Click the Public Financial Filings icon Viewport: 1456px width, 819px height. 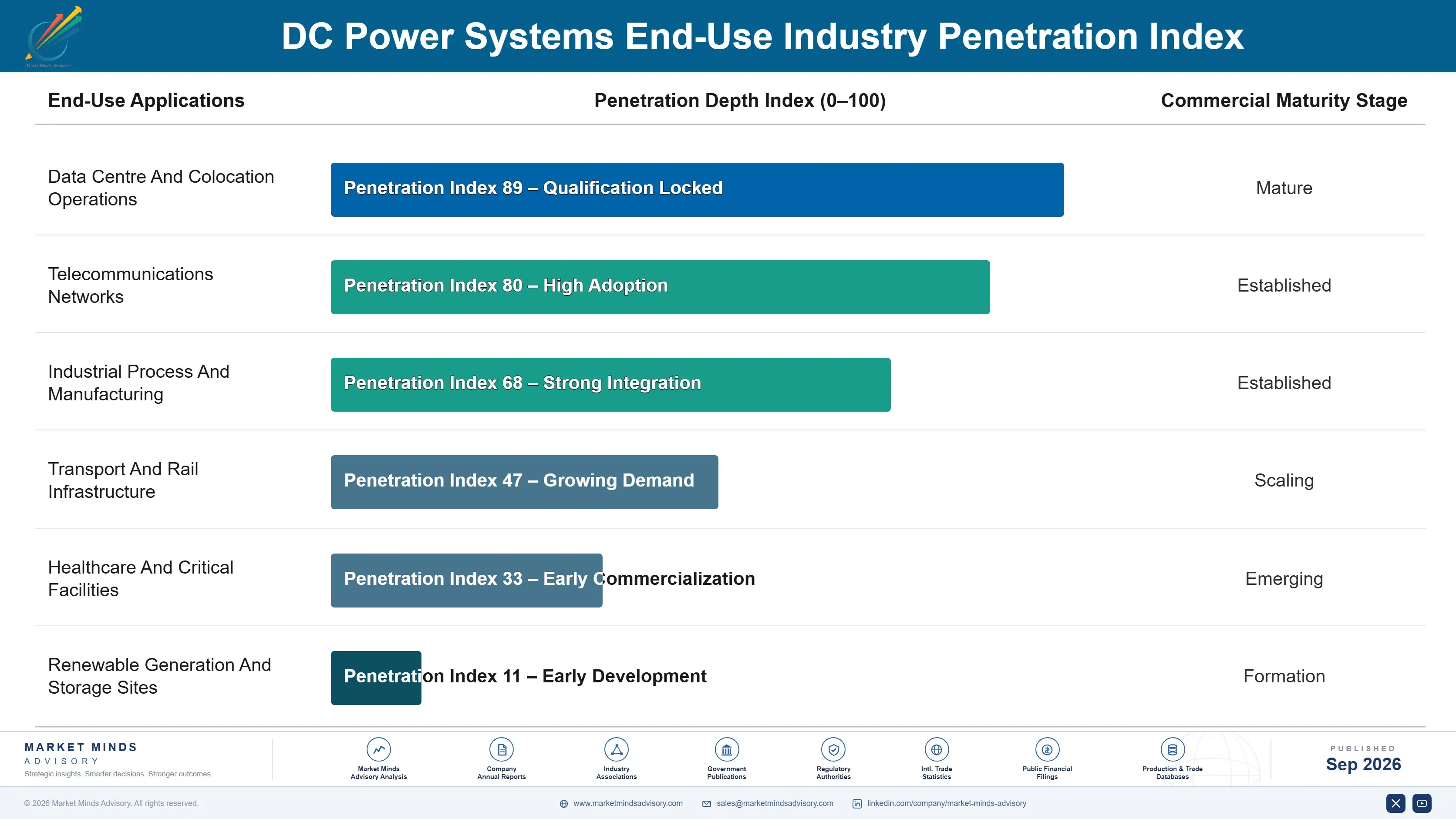tap(1047, 749)
